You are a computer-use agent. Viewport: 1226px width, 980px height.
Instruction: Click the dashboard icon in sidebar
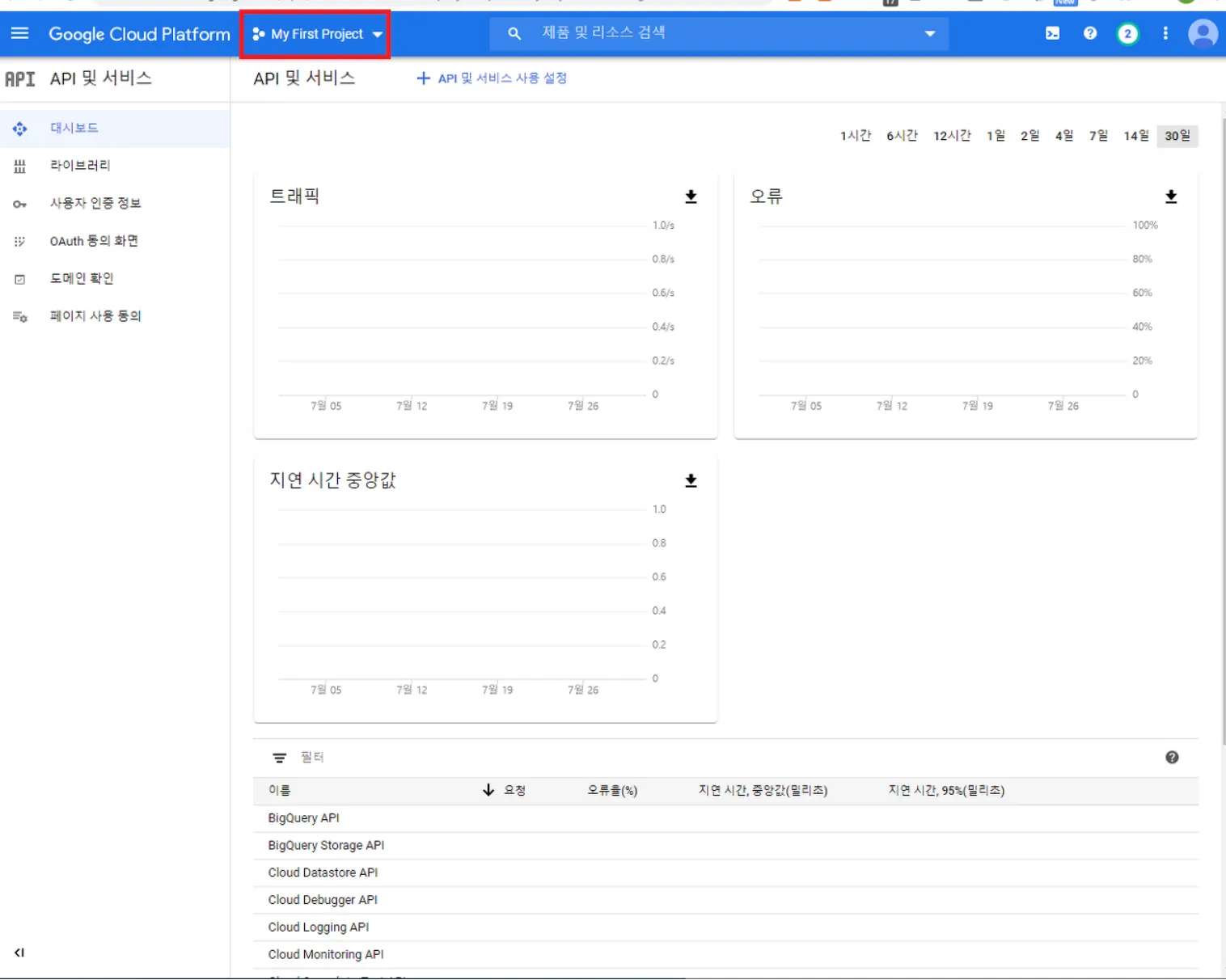[x=20, y=129]
